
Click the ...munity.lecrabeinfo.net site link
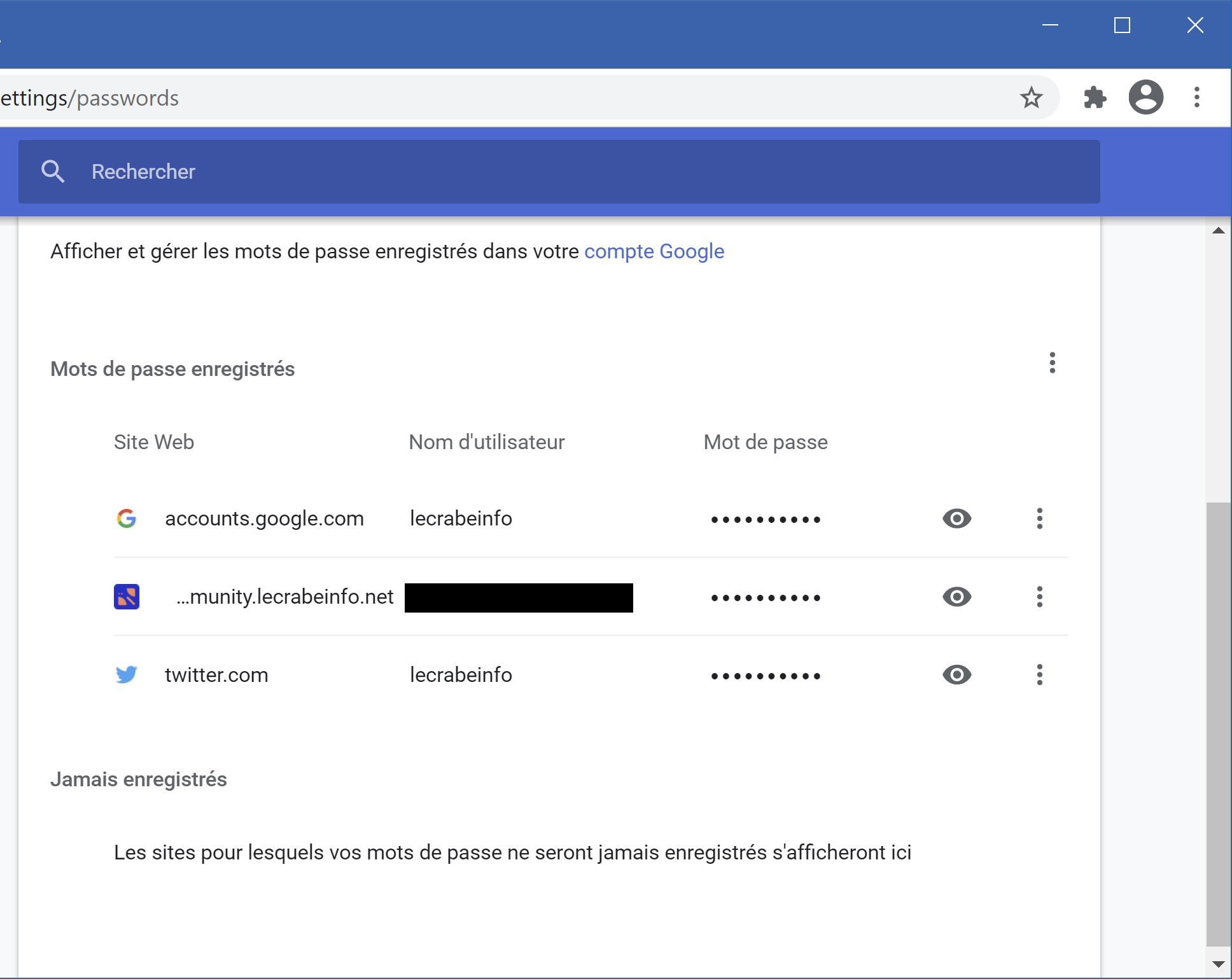[x=285, y=597]
